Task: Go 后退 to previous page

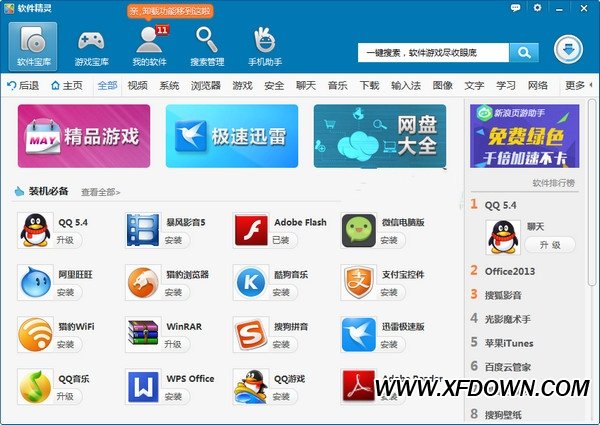Action: click(23, 85)
